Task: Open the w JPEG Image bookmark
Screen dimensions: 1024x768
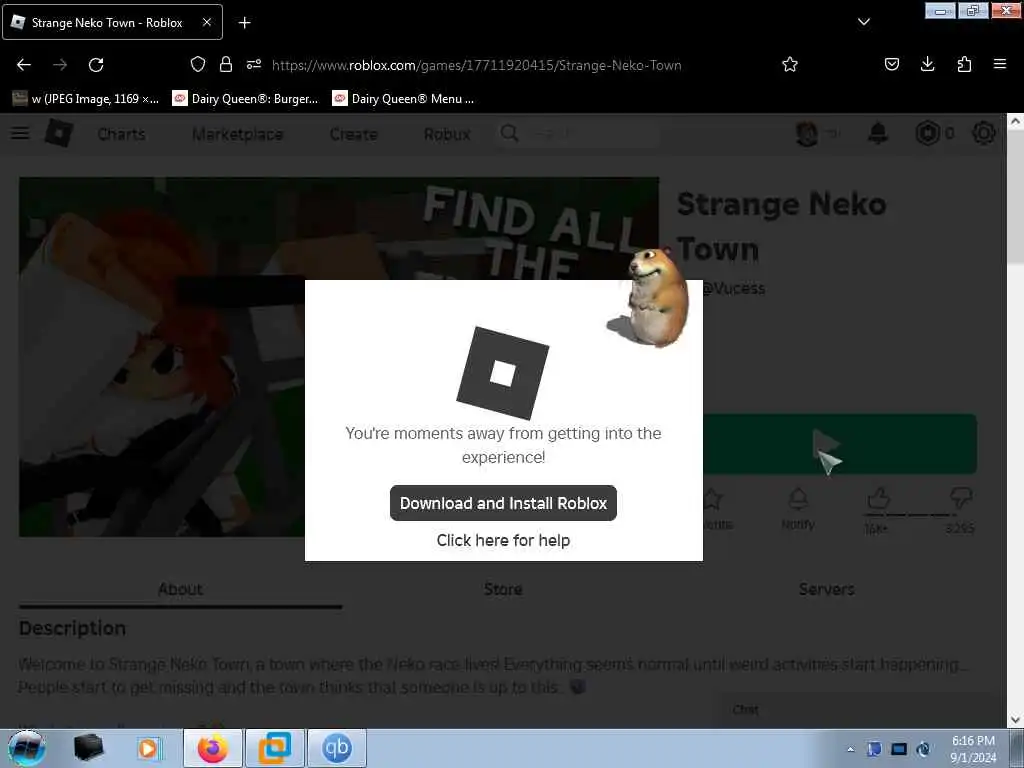Action: [86, 99]
